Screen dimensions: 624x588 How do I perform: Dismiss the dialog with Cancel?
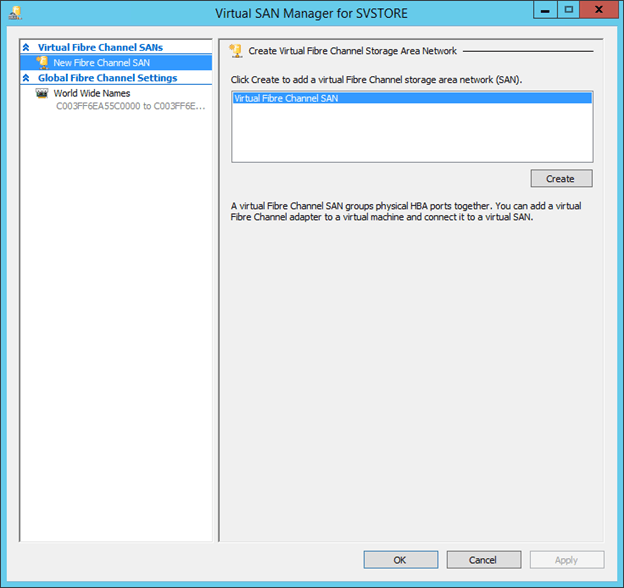tap(483, 560)
